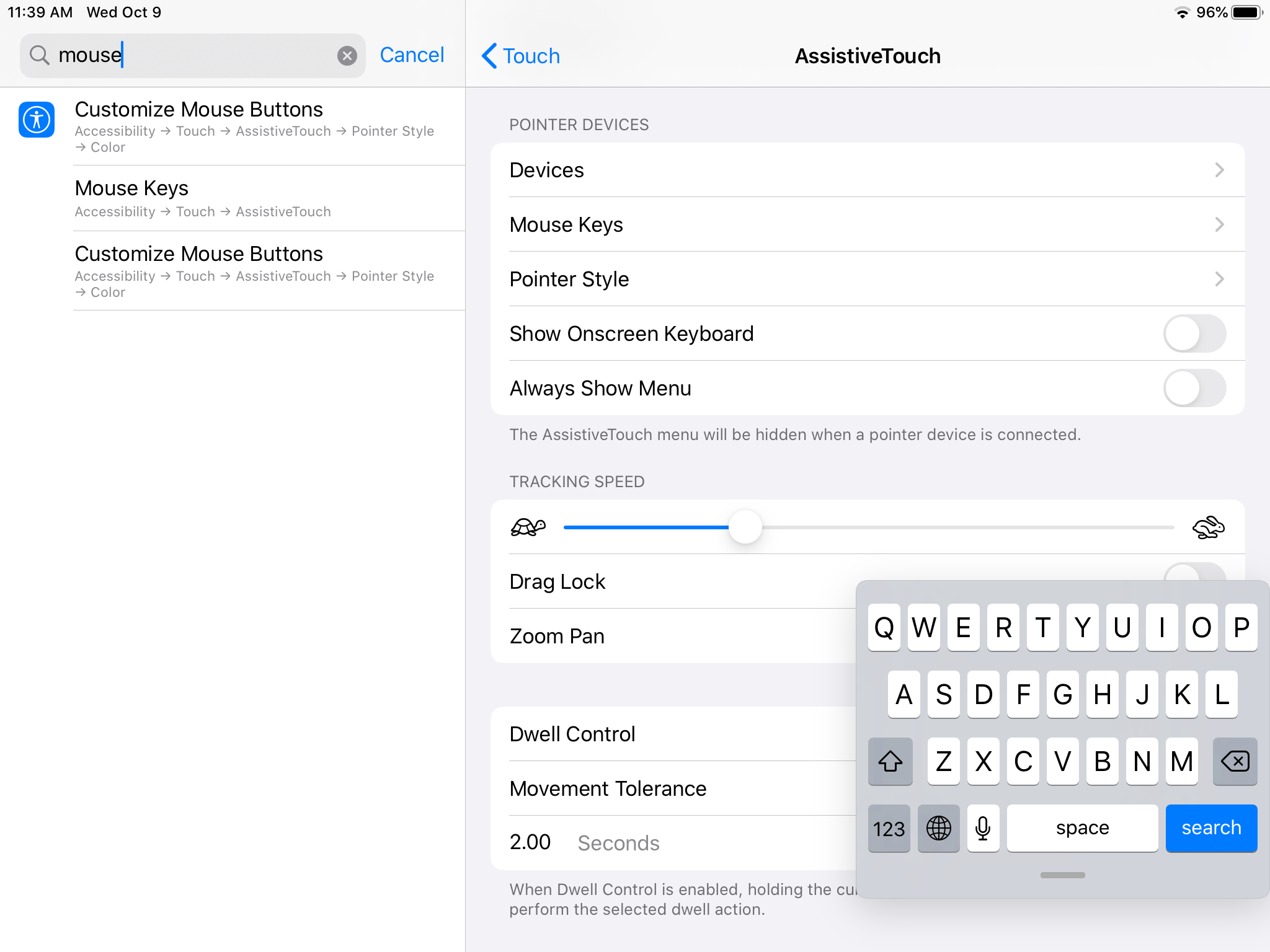Cancel the settings search

coord(412,55)
